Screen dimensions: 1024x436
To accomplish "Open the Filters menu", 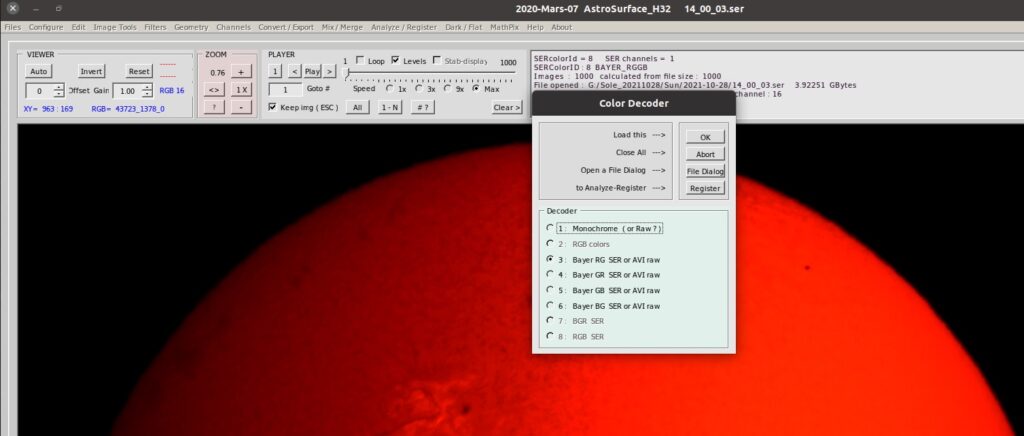I will click(155, 27).
